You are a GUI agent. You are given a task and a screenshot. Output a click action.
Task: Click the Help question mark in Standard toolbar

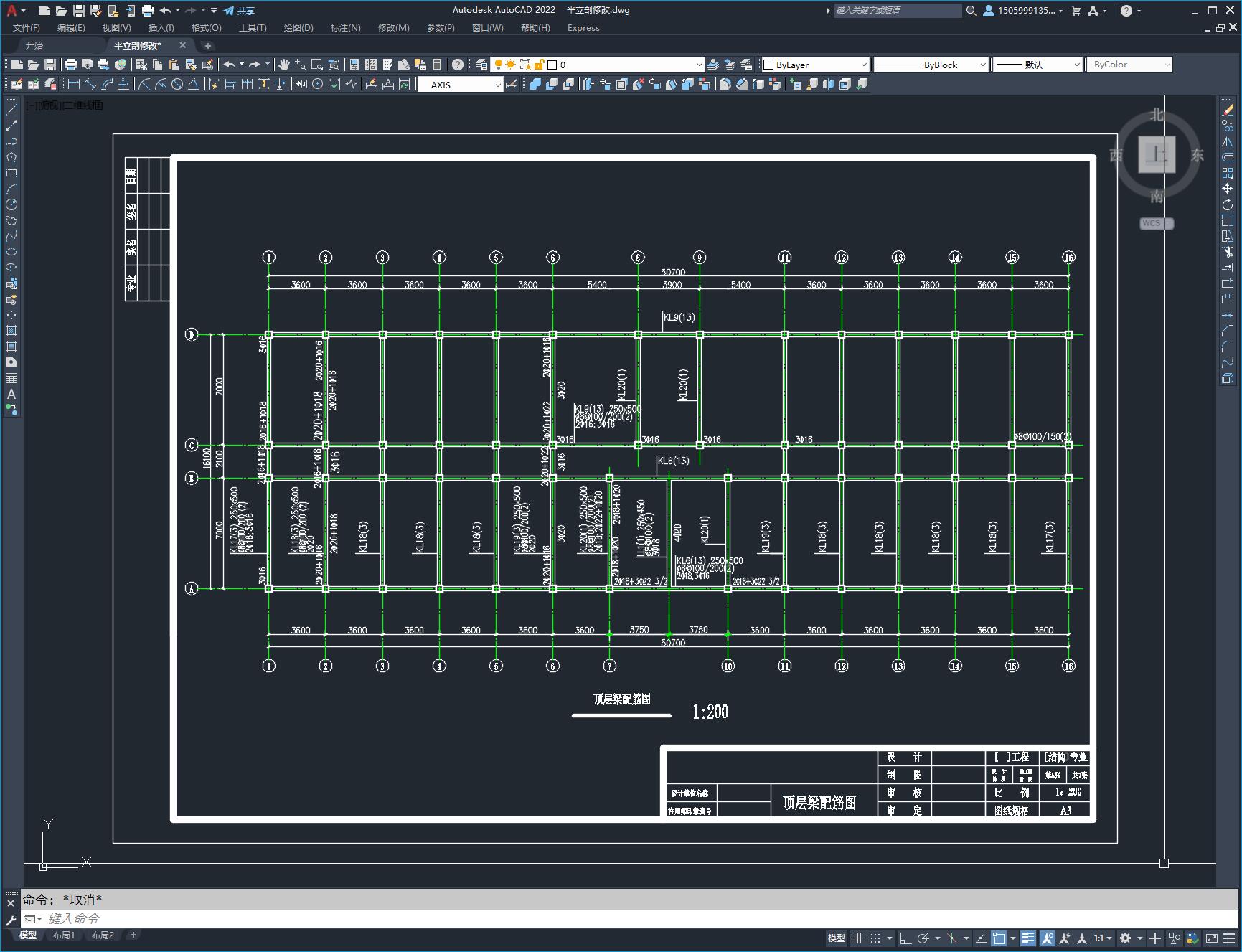[x=458, y=65]
